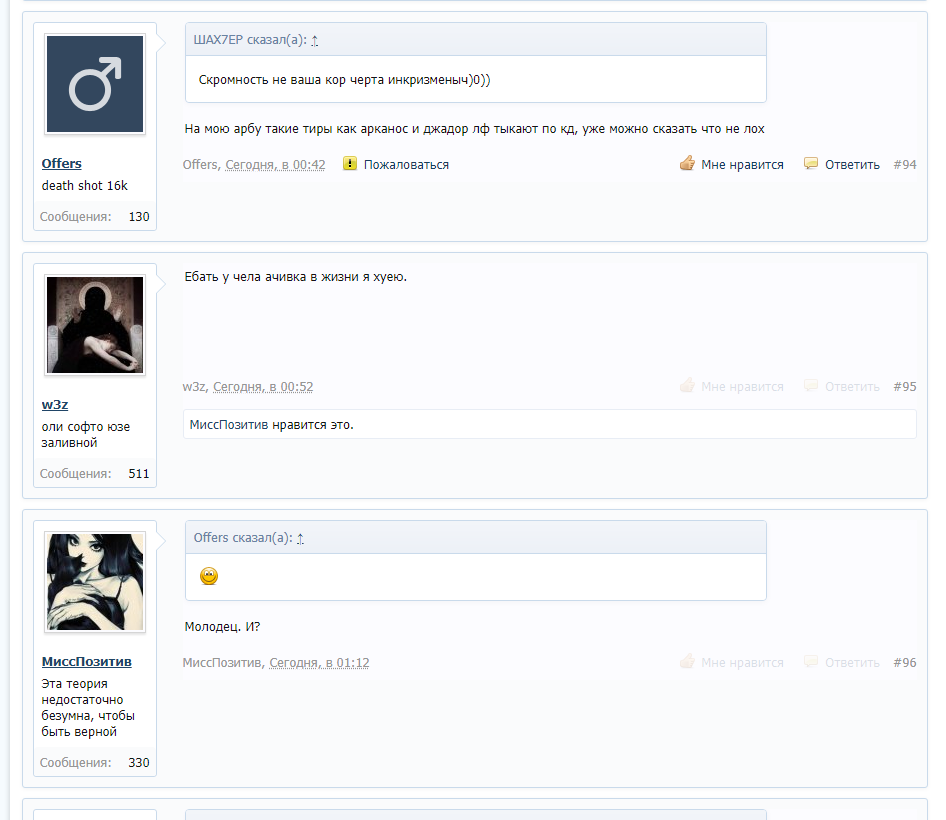Click the faded reply icon in post #96

coord(811,662)
